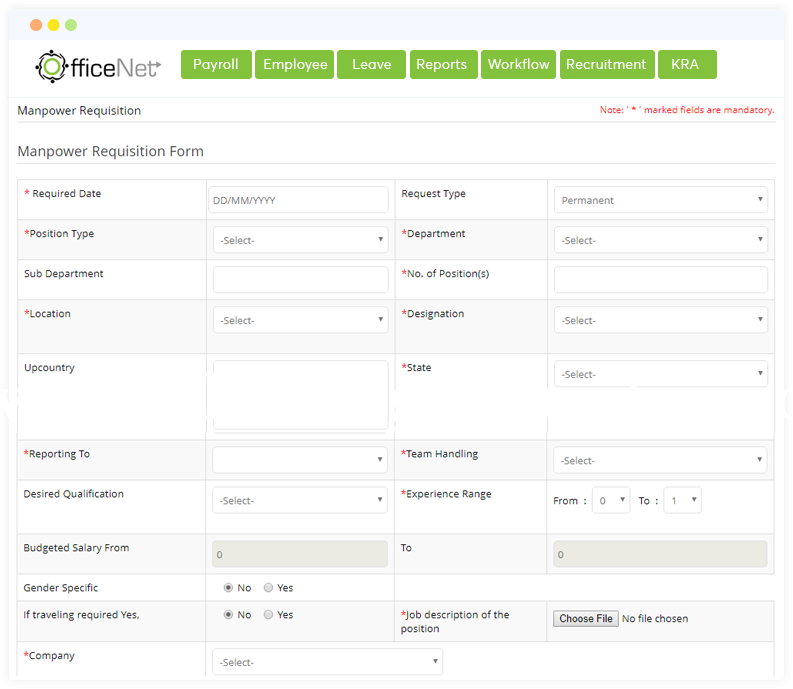Open the Experience Range From dropdown

(611, 500)
